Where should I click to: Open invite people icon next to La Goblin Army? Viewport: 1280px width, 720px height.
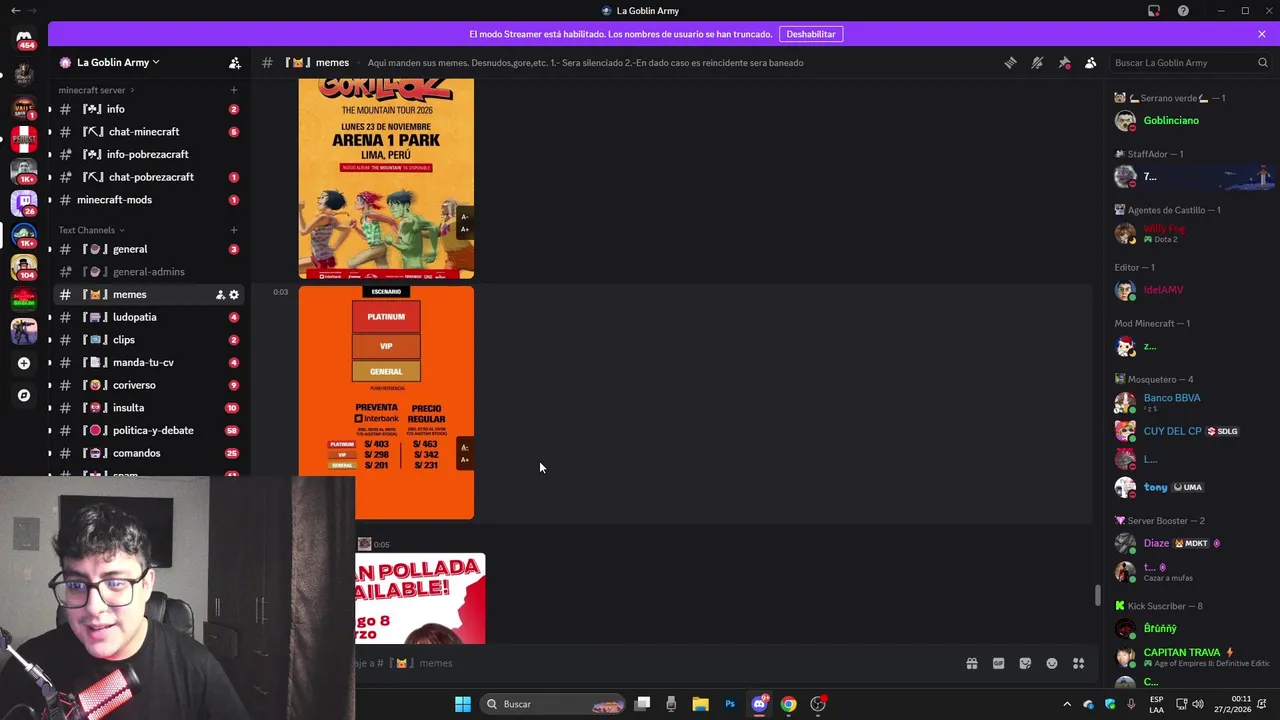tap(235, 62)
